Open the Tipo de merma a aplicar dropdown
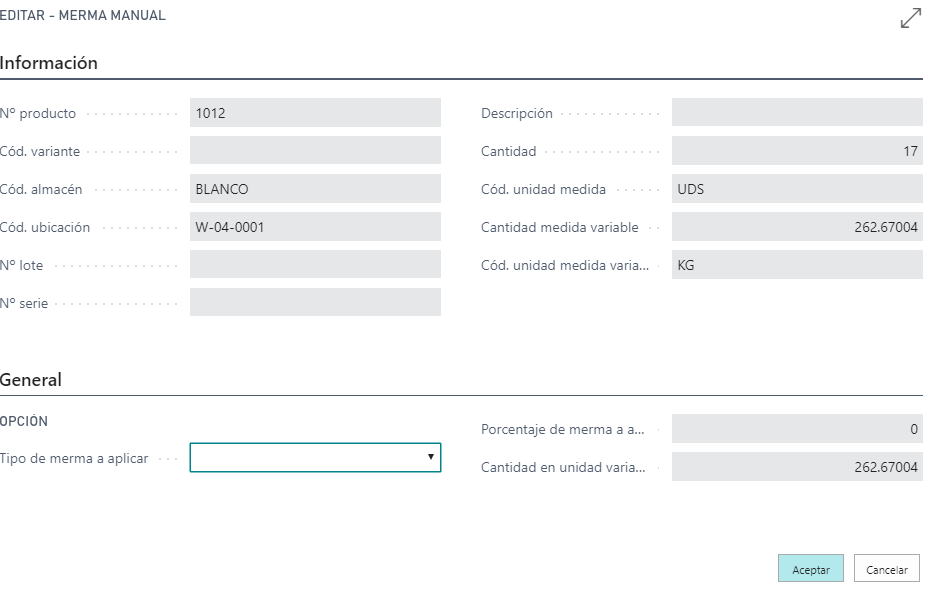Viewport: 930px width, 590px height. (x=315, y=457)
